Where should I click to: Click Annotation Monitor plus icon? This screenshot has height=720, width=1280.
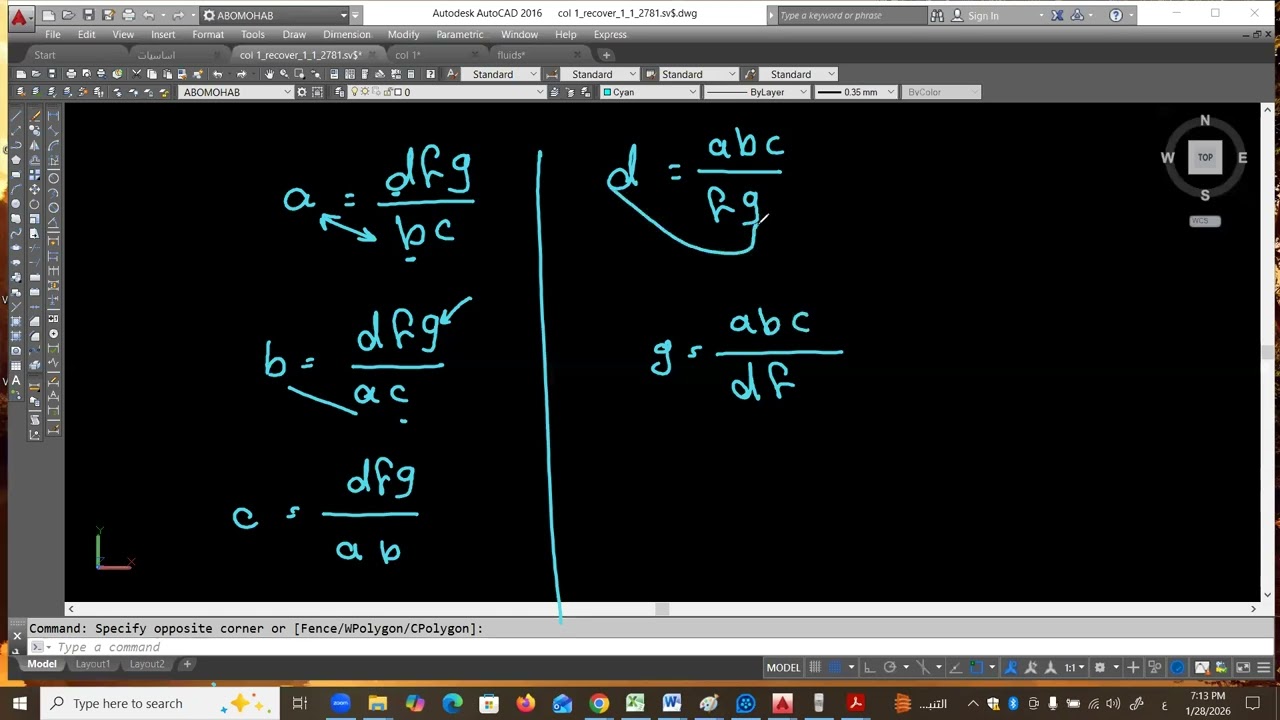coord(1133,667)
